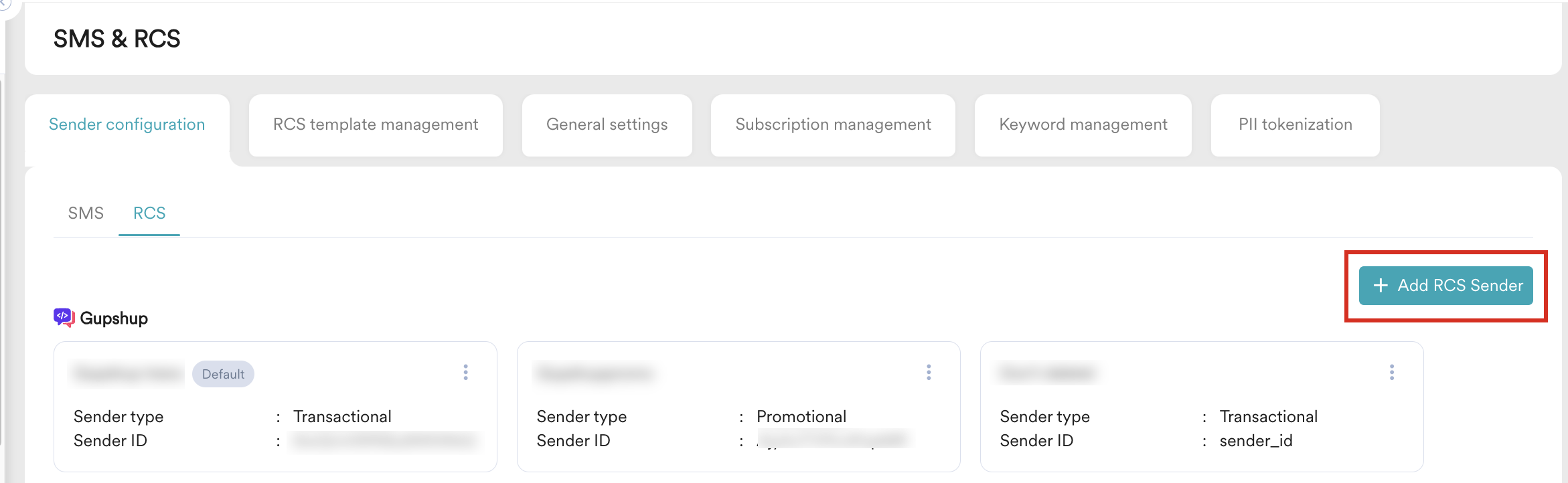The height and width of the screenshot is (483, 1568).
Task: Click the SMS & RCS page heading
Action: 117,39
